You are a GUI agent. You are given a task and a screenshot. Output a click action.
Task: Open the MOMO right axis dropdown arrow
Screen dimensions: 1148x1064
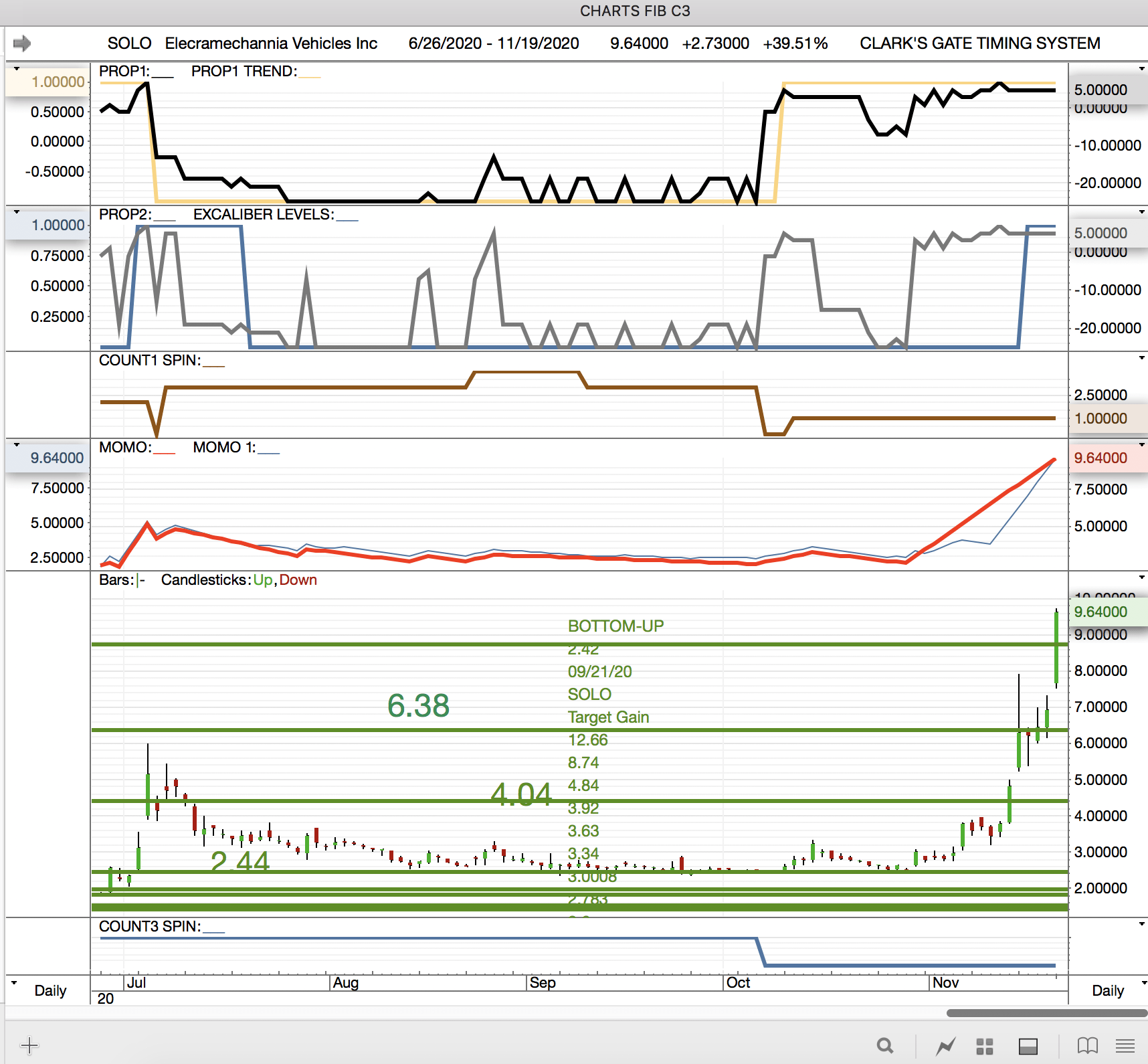(1141, 444)
